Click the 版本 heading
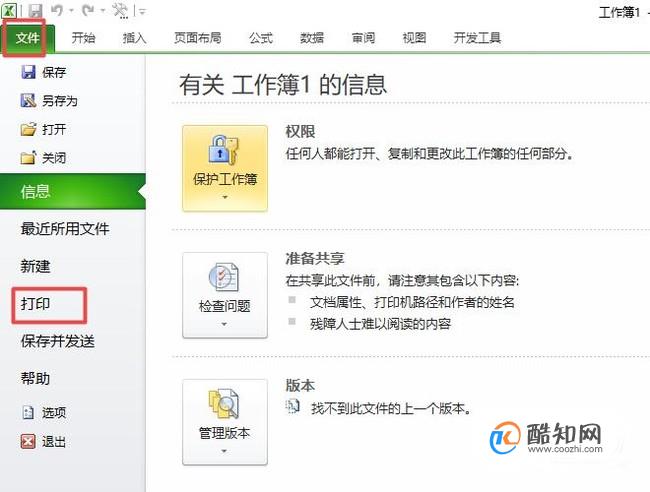The width and height of the screenshot is (650, 492). point(301,385)
